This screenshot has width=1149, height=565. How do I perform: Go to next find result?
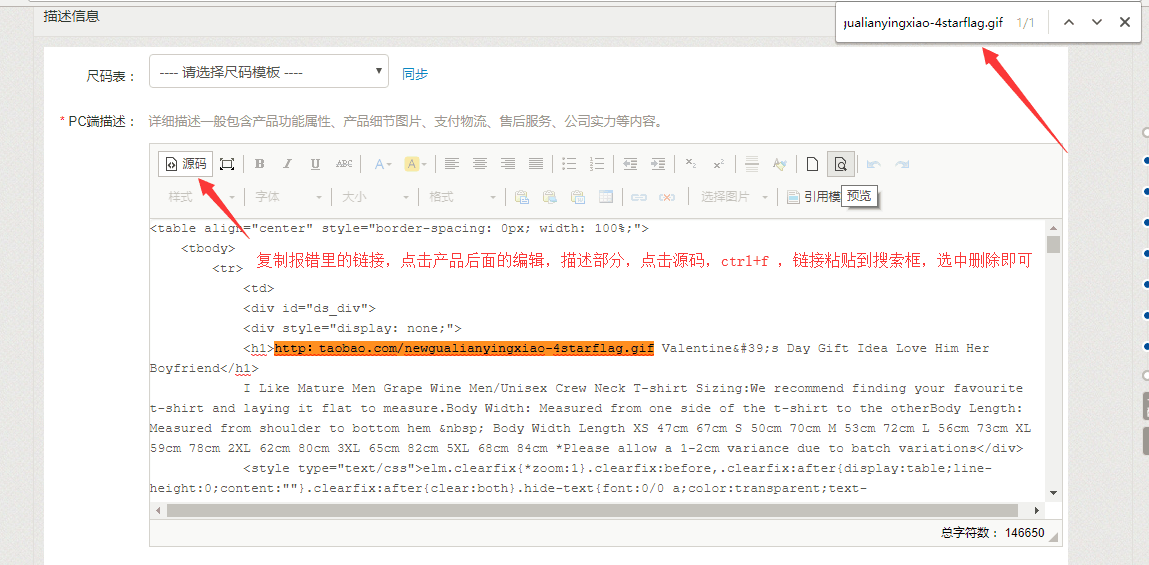click(x=1097, y=22)
